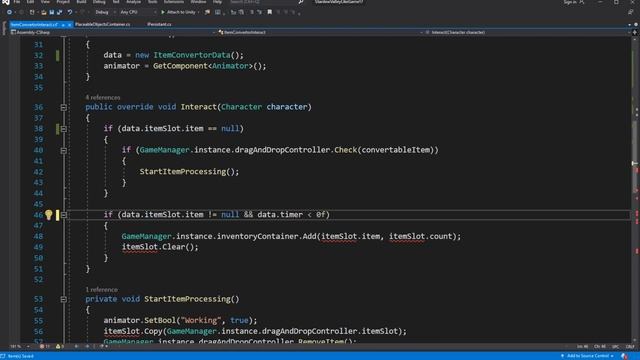This screenshot has width=640, height=360.
Task: Click the warnings triangle icon in footer
Action: pyautogui.click(x=58, y=347)
